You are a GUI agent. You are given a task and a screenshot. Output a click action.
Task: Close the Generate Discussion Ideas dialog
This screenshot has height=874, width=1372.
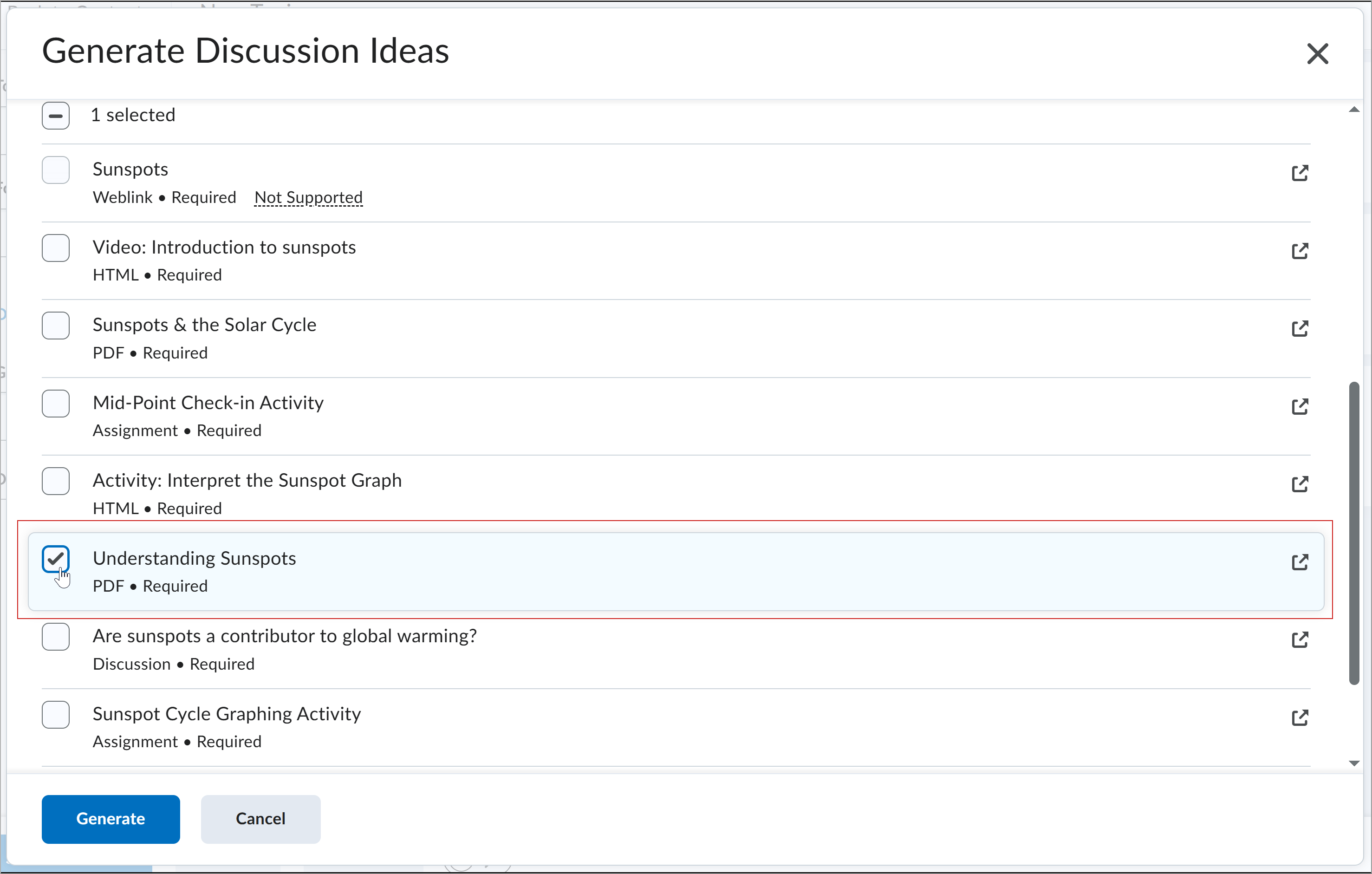tap(1317, 54)
